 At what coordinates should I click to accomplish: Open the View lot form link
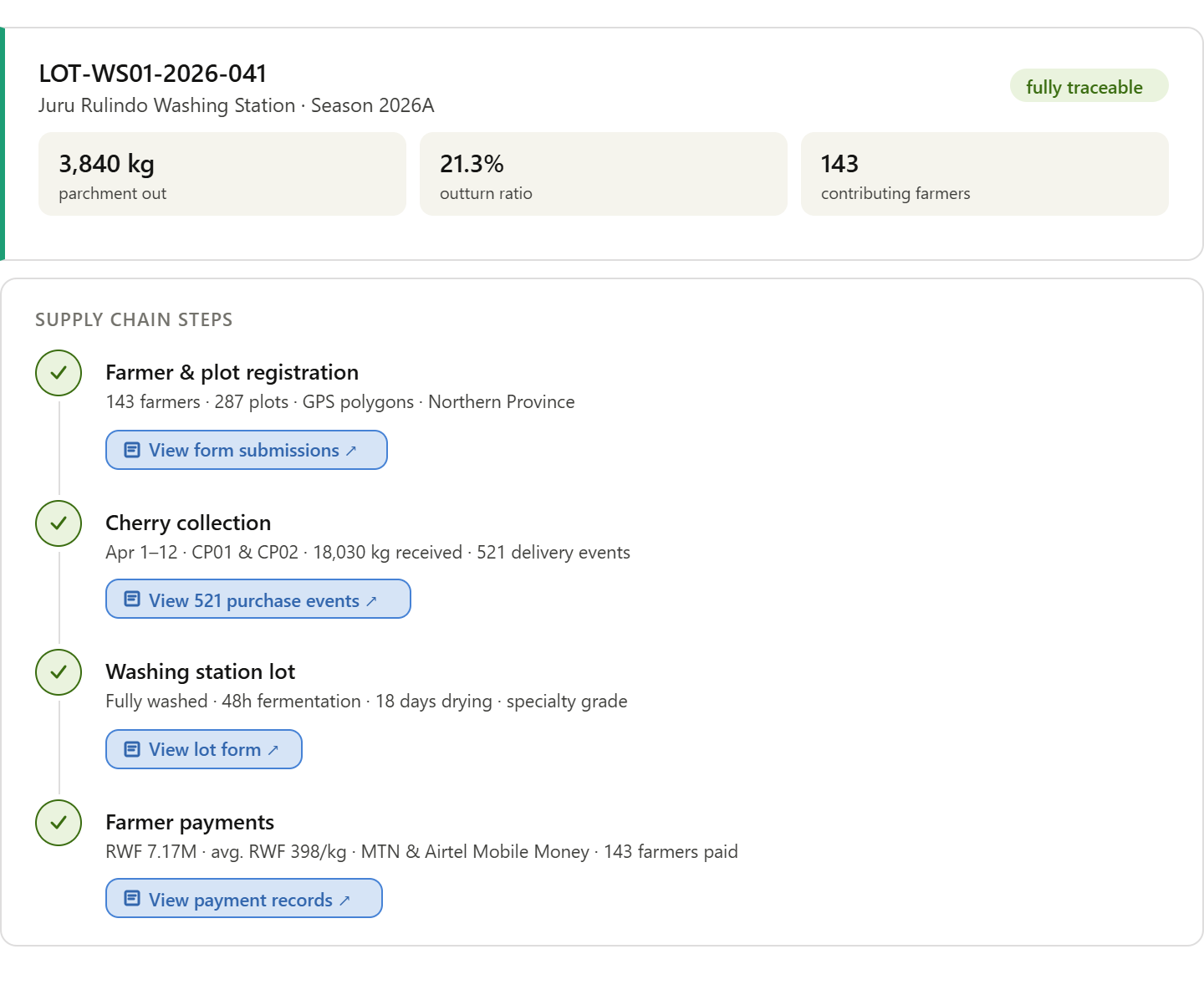pos(204,749)
